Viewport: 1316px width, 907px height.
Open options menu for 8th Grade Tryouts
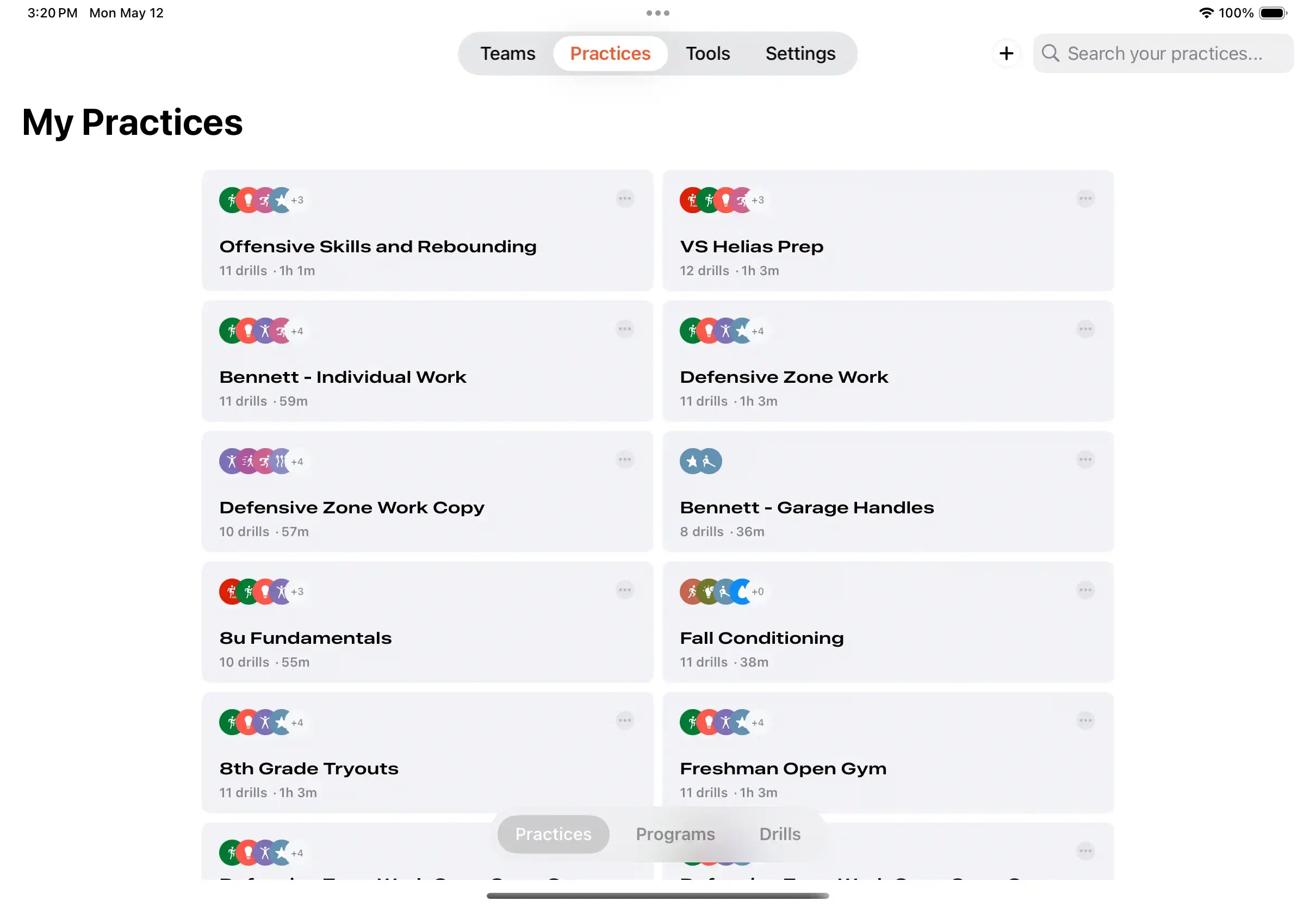click(x=624, y=720)
